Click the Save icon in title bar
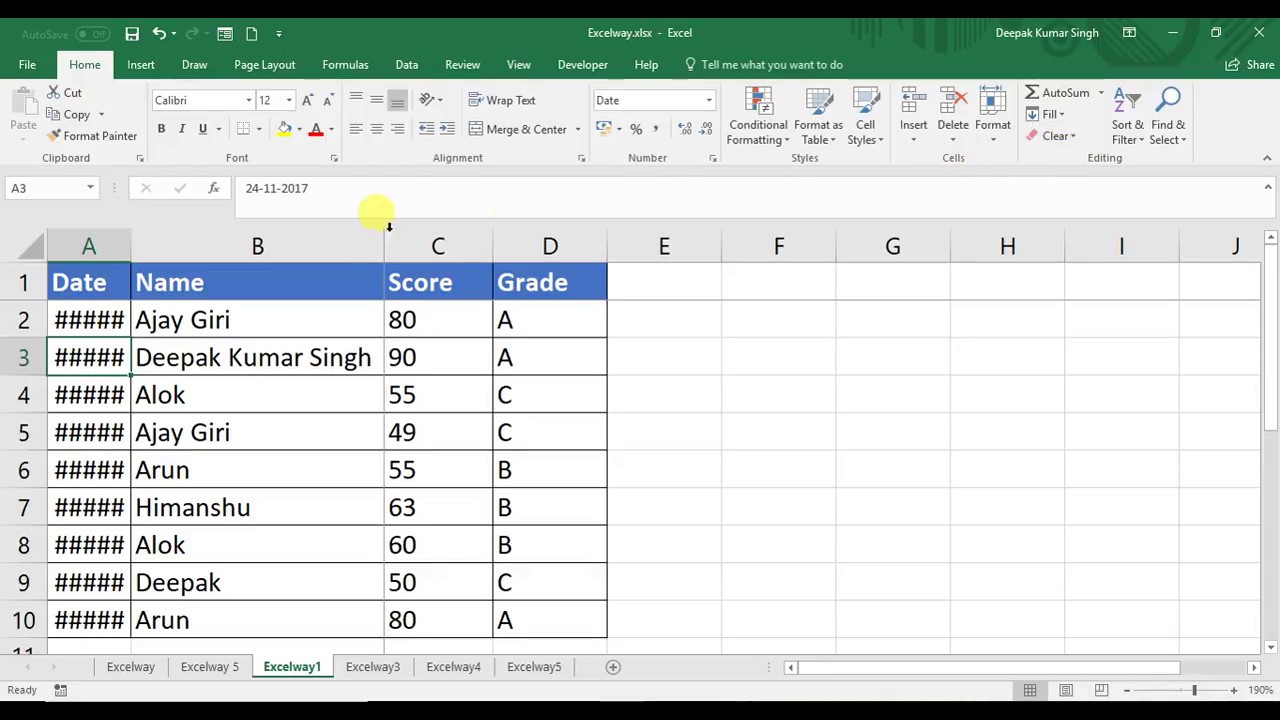The width and height of the screenshot is (1280, 720). tap(132, 33)
